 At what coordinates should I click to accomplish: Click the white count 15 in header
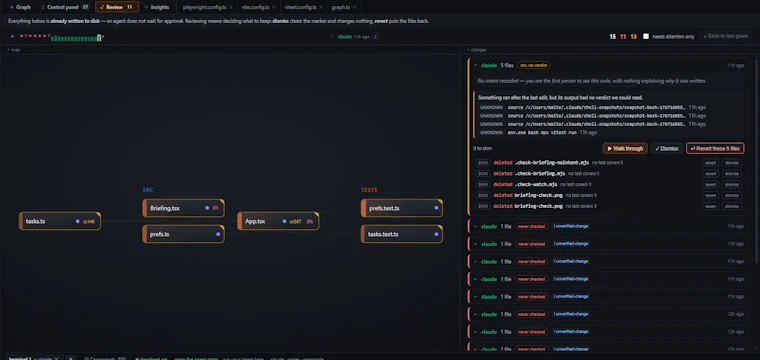pyautogui.click(x=613, y=36)
